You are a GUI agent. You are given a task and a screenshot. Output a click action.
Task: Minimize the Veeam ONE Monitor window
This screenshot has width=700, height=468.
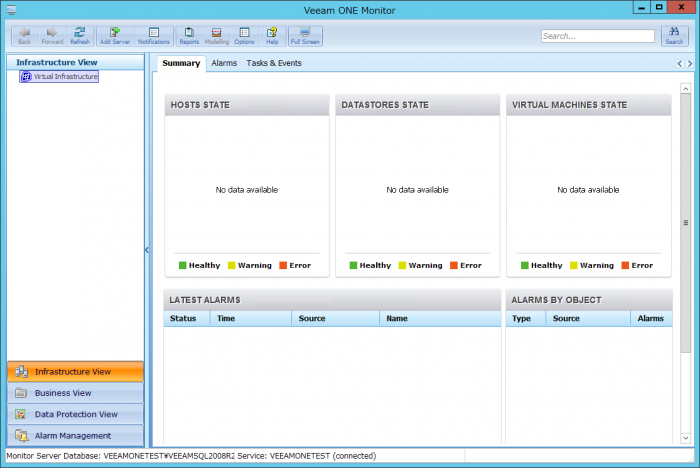coord(642,7)
